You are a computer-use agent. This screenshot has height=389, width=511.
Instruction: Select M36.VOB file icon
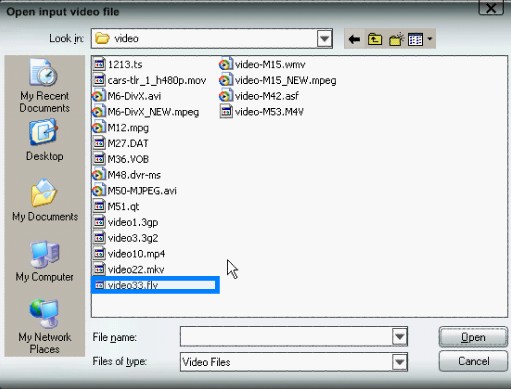point(99,159)
